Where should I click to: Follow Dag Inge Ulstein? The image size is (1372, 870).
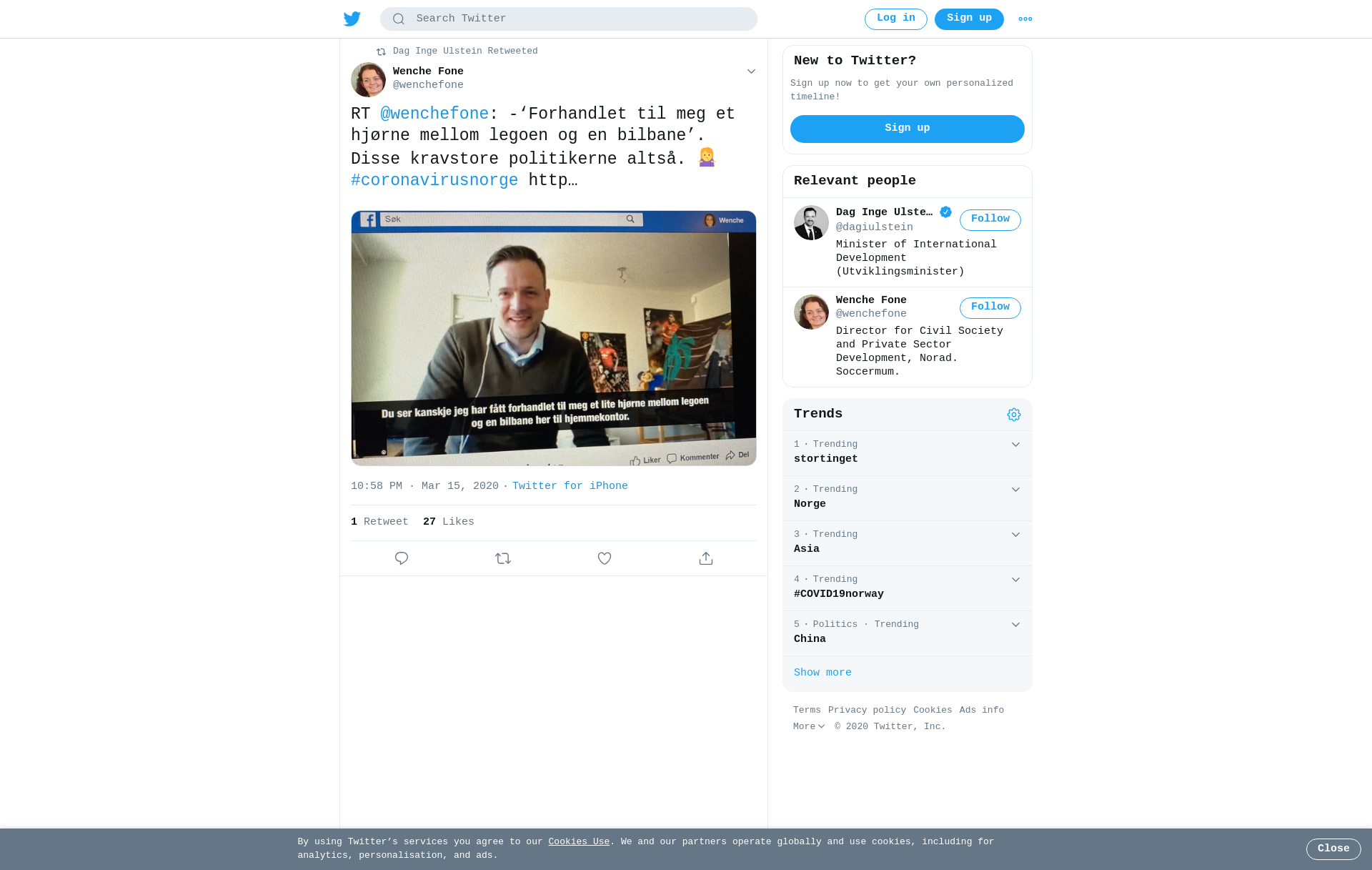pos(990,219)
